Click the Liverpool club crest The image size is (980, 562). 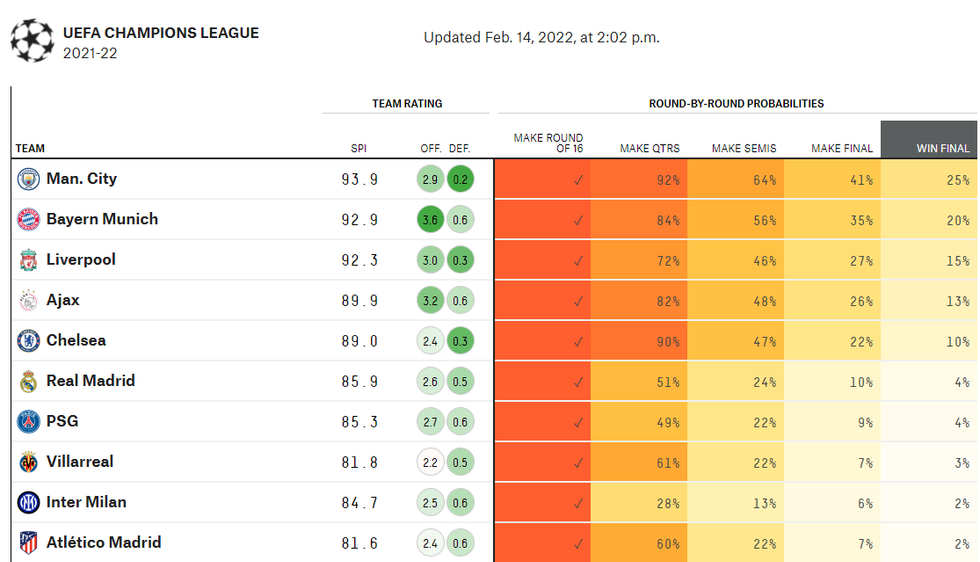point(28,261)
